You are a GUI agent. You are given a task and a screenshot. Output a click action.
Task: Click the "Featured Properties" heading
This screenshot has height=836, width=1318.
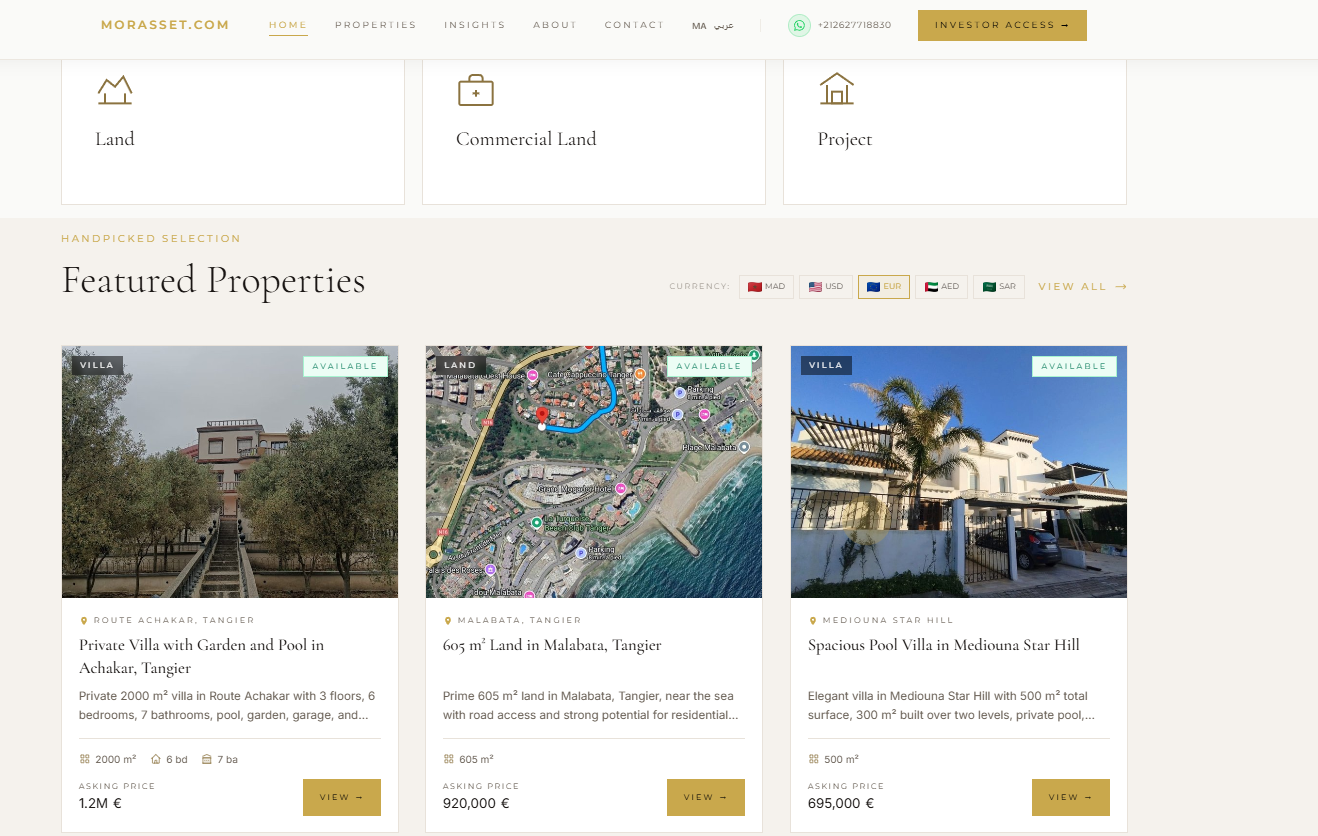pyautogui.click(x=213, y=280)
